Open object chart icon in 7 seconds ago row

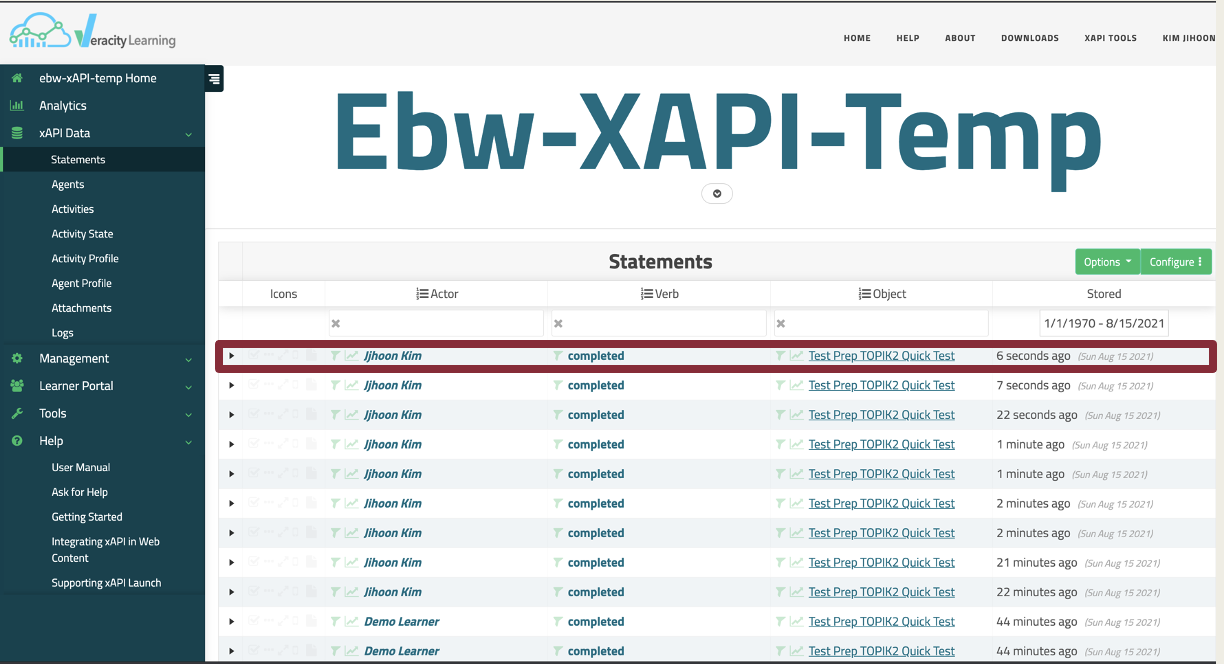tap(797, 385)
